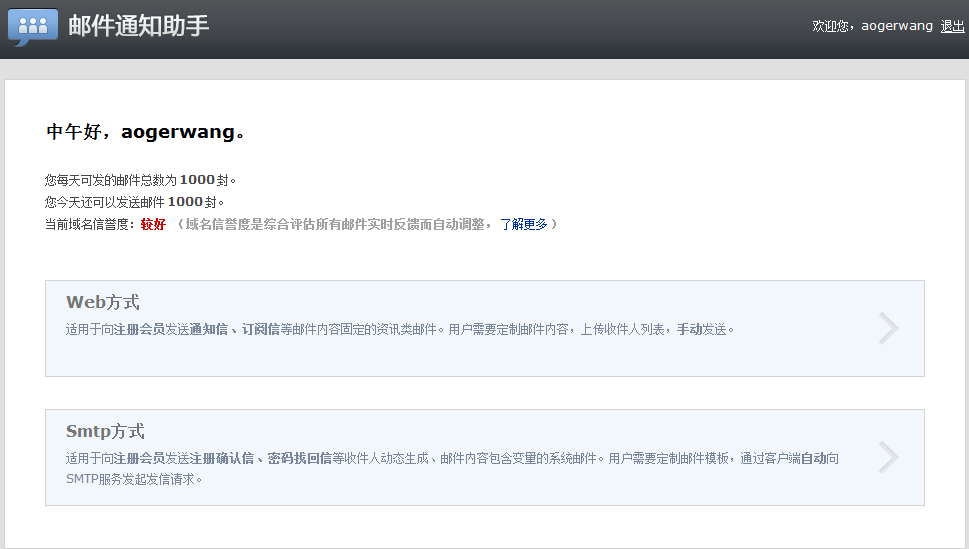Click the 您今天还可以发送邮件 line
Screen dimensions: 969x549
[134, 202]
